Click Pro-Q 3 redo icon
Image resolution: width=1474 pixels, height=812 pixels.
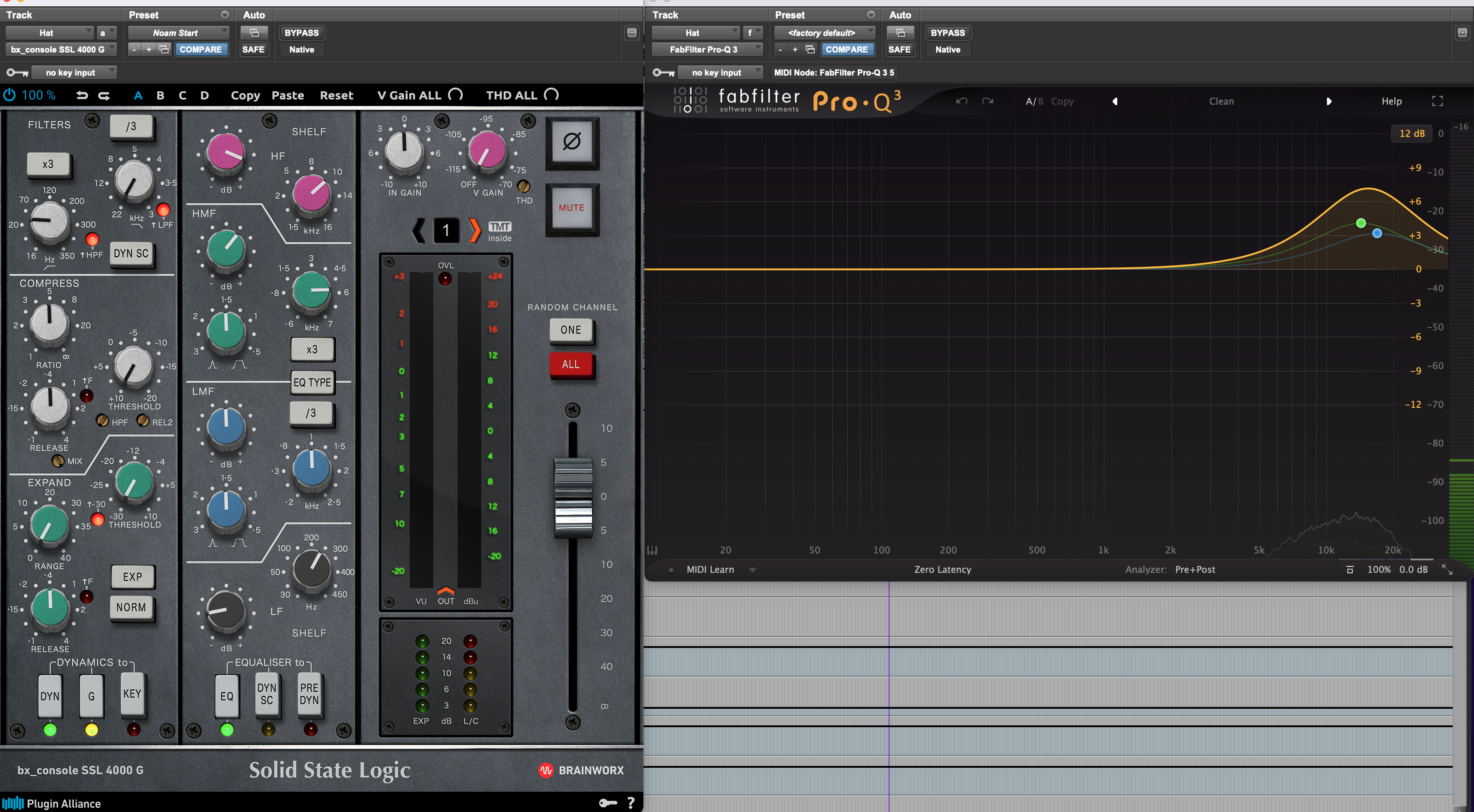[988, 101]
